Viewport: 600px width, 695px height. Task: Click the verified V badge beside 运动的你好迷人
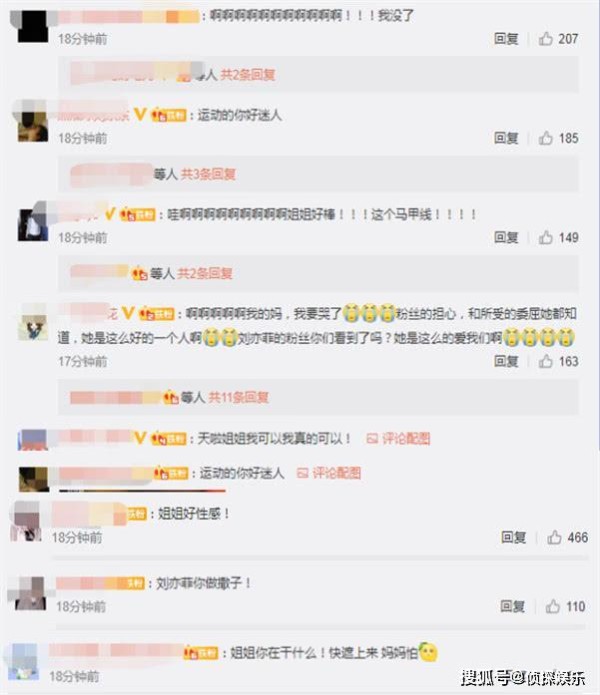point(140,114)
